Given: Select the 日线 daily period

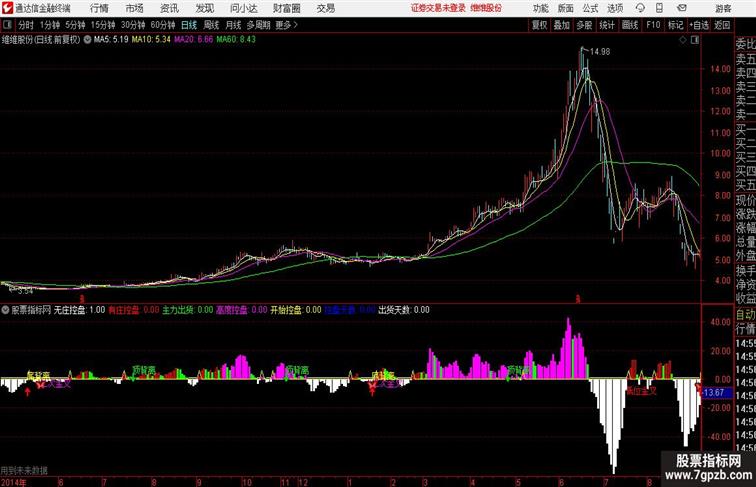Looking at the screenshot, I should tap(189, 25).
